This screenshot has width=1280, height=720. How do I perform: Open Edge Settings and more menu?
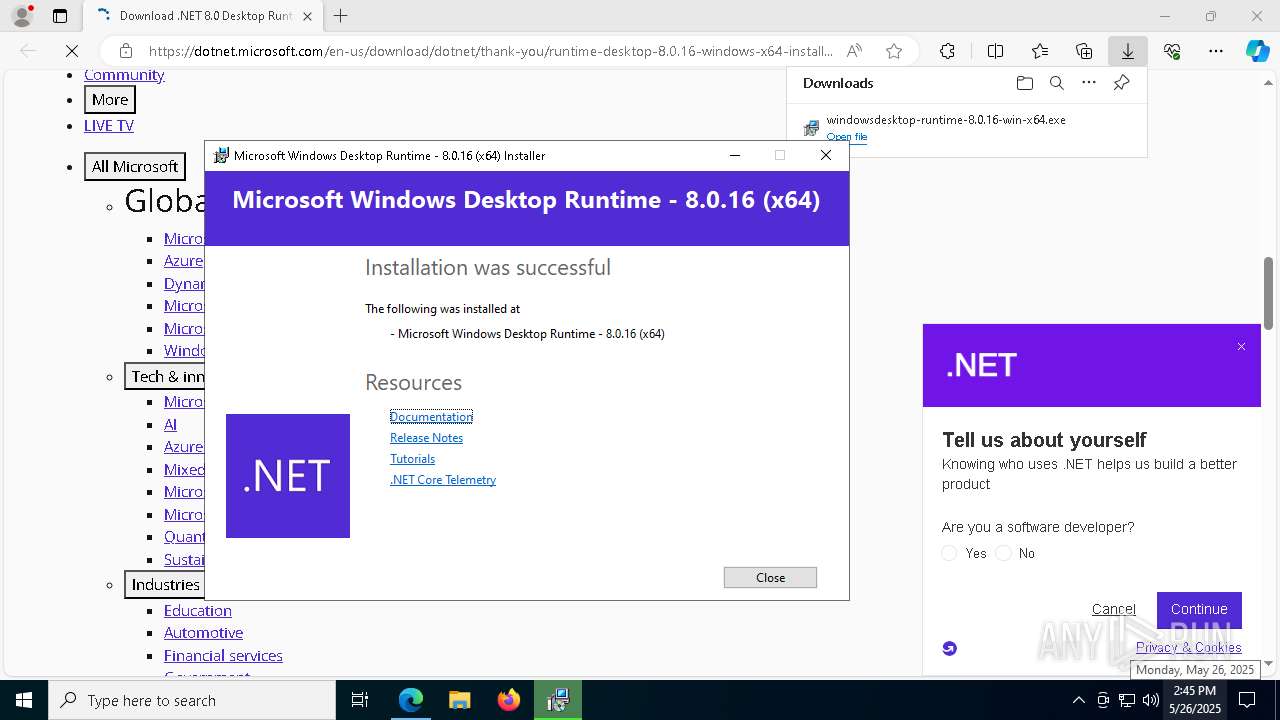pyautogui.click(x=1216, y=51)
